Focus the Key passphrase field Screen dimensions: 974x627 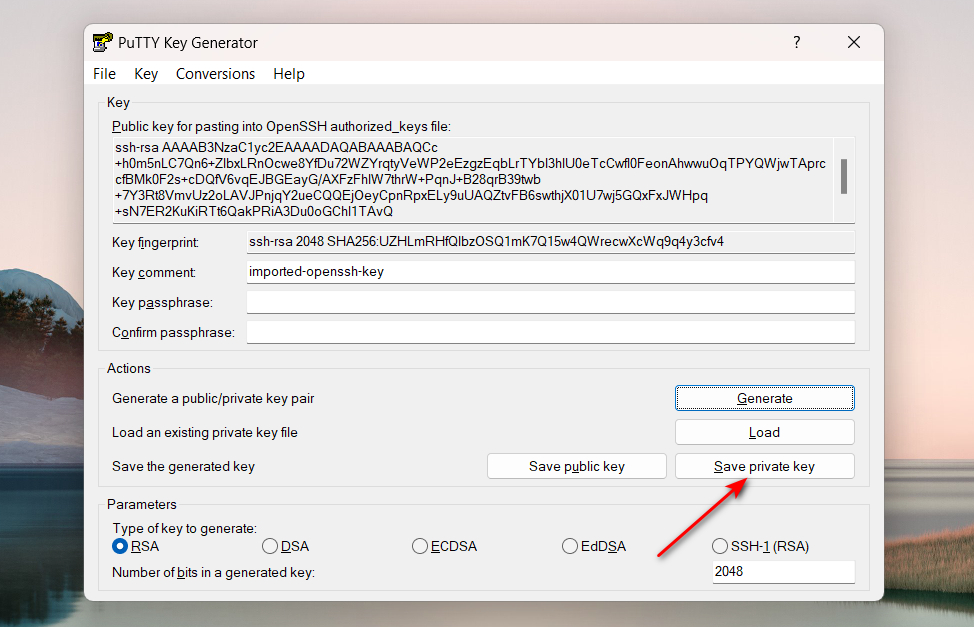[x=550, y=302]
